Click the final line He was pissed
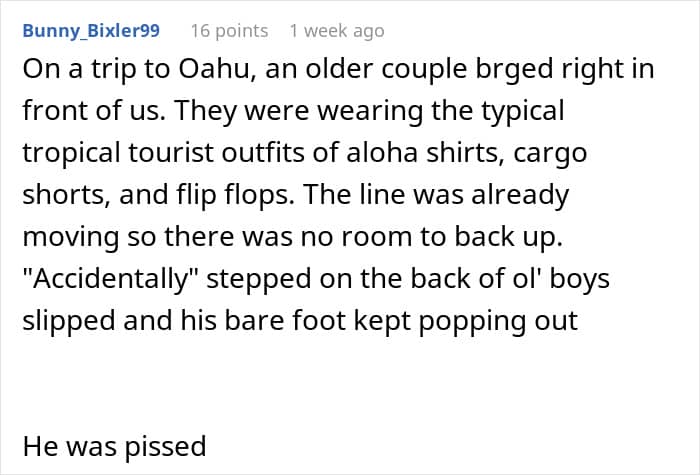The image size is (700, 475). coord(114,446)
